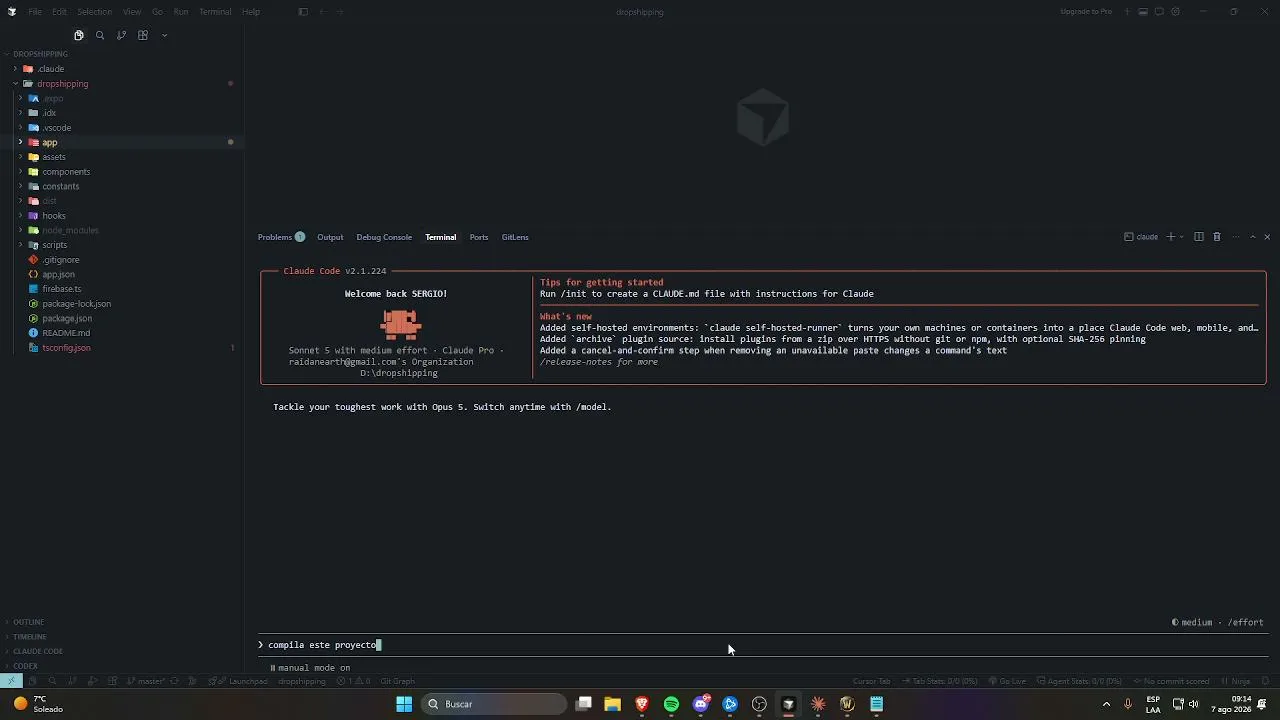Viewport: 1280px width, 720px height.
Task: Open the Help menu
Action: pos(251,12)
